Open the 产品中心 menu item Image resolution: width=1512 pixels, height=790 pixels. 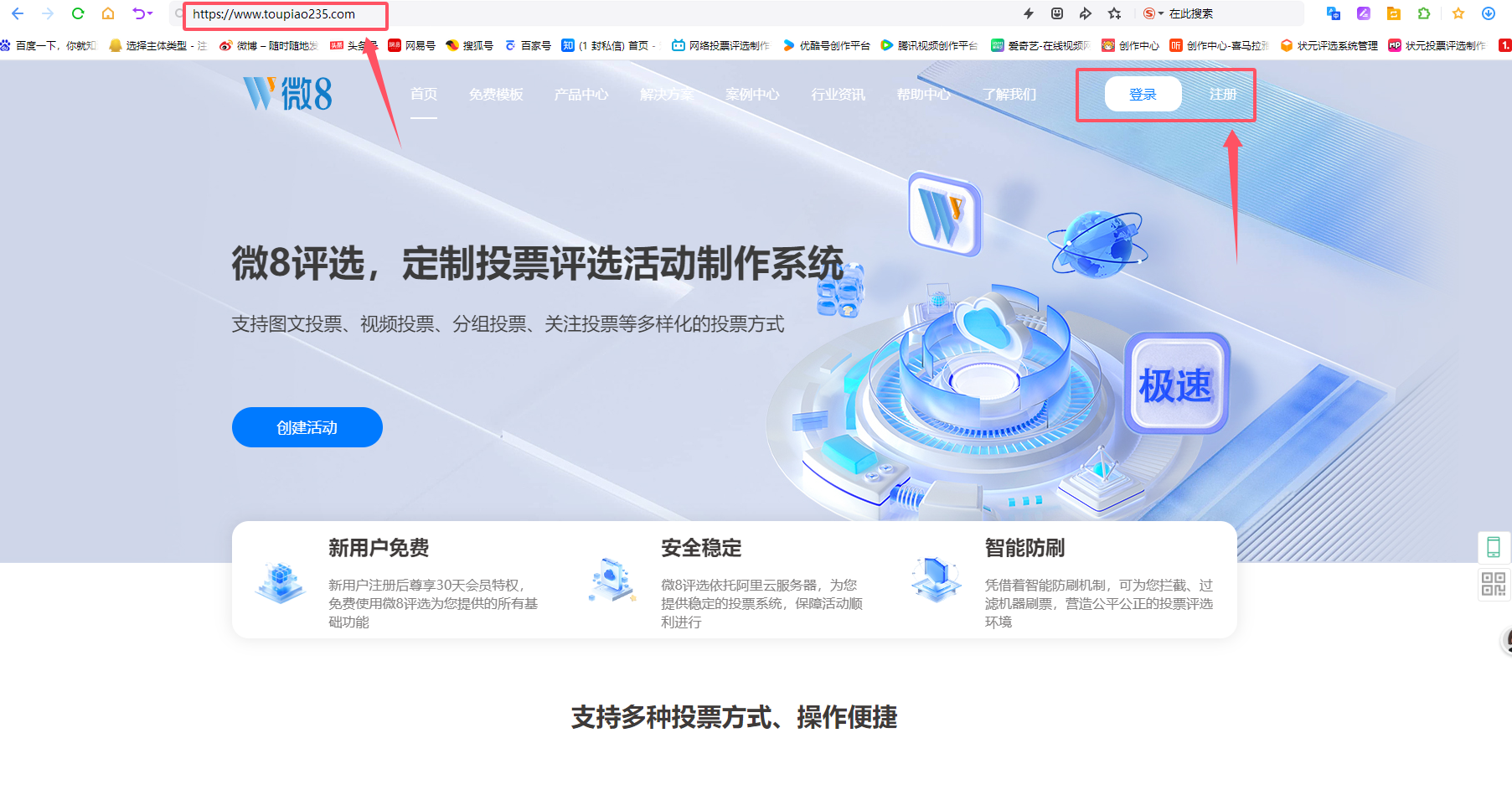(x=581, y=94)
